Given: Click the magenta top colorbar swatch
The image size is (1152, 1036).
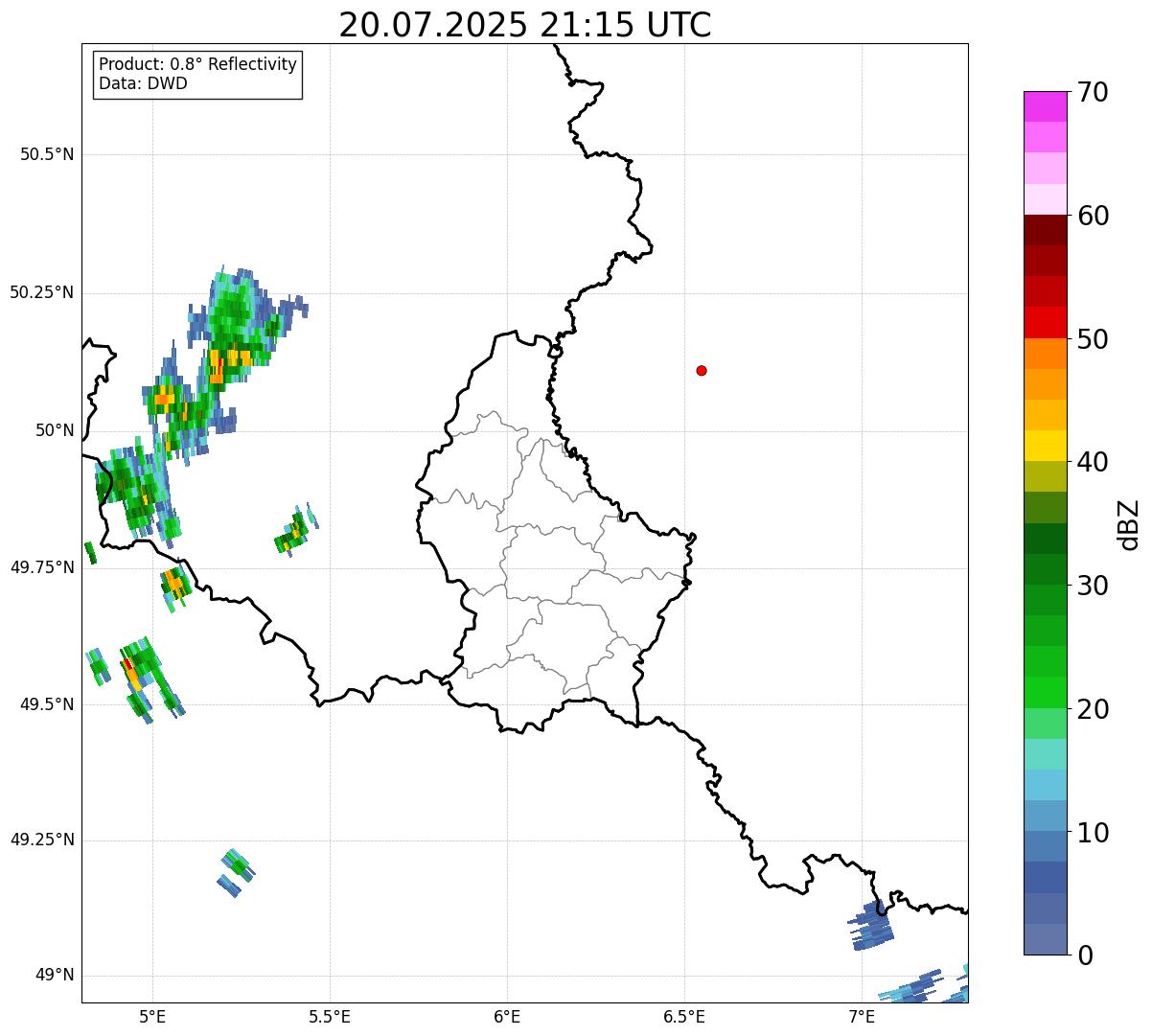Looking at the screenshot, I should 1046,106.
